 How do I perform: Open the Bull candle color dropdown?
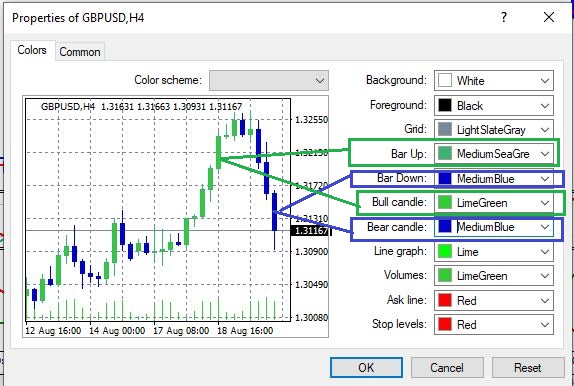494,203
